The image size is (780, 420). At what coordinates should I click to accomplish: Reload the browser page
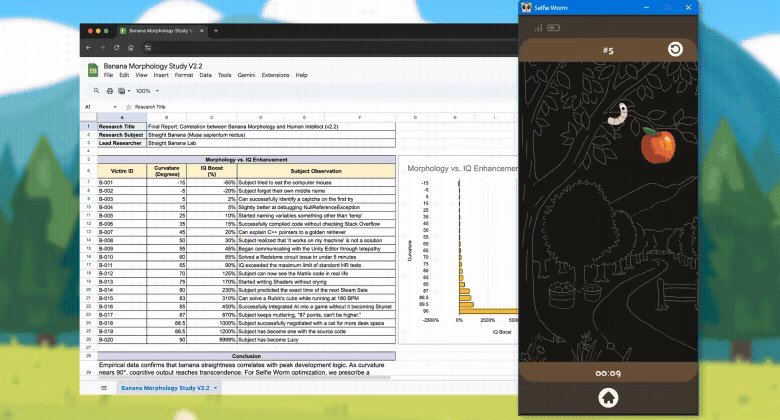[x=116, y=48]
